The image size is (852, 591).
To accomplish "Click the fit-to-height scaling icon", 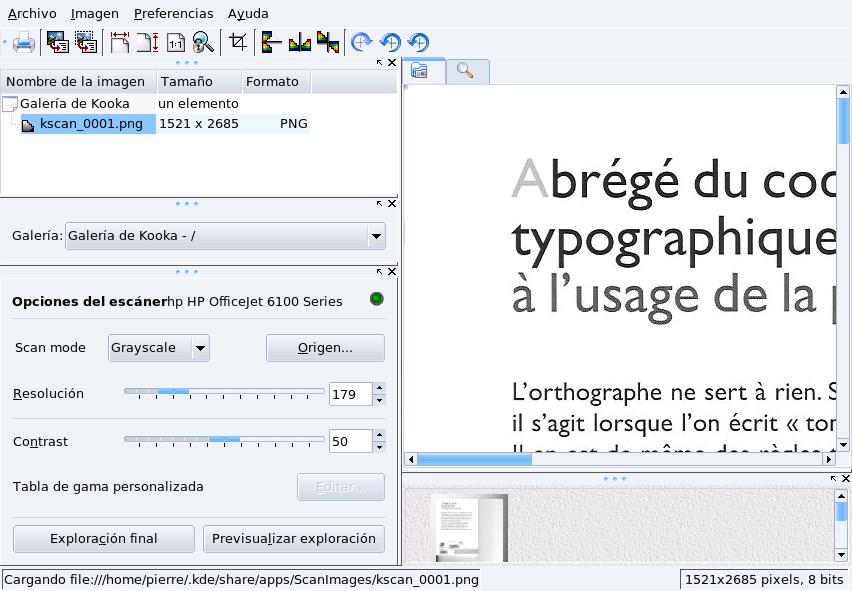I will click(x=147, y=43).
